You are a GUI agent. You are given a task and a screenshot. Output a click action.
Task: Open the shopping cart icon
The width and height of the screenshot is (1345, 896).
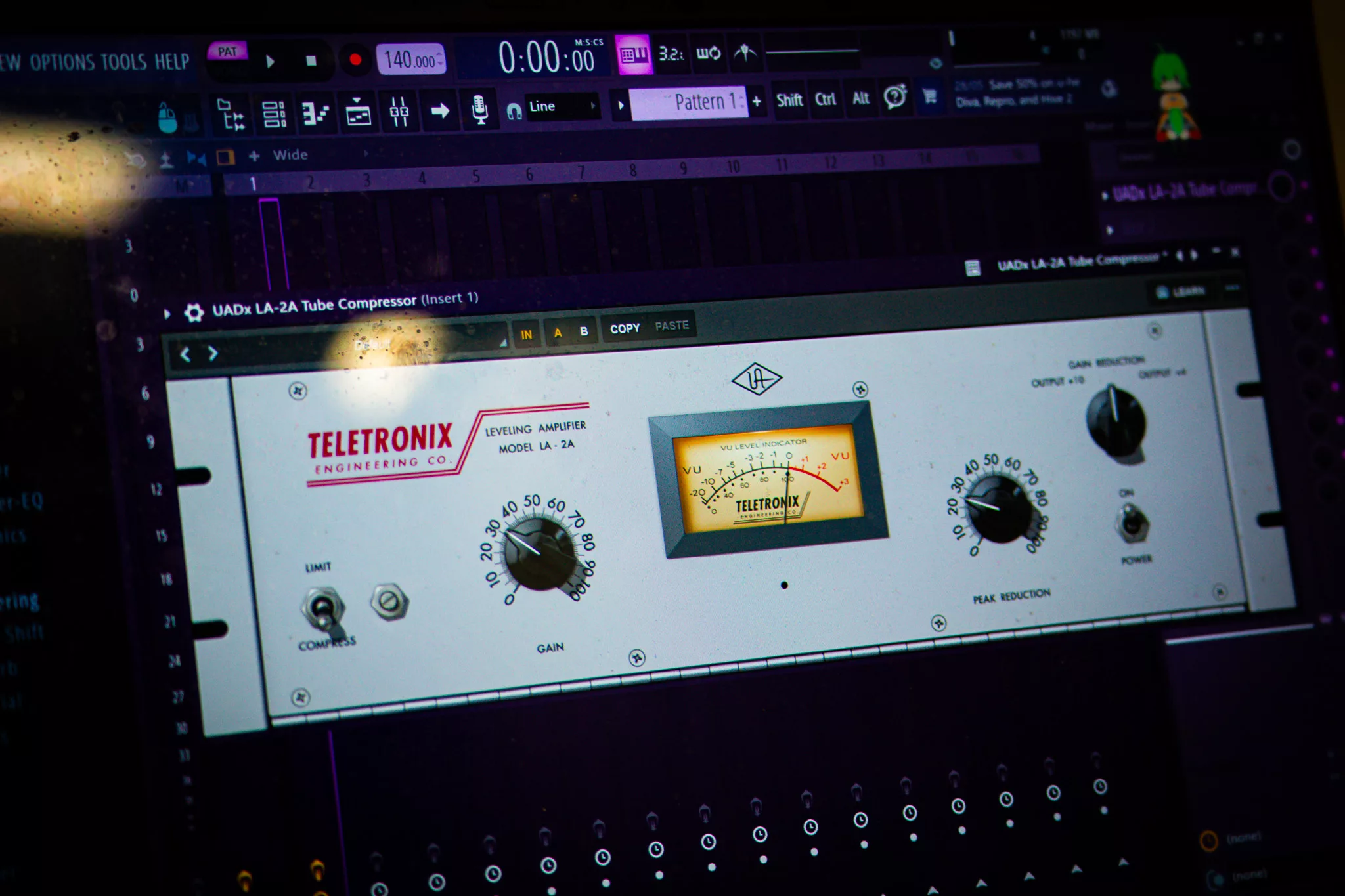point(930,96)
